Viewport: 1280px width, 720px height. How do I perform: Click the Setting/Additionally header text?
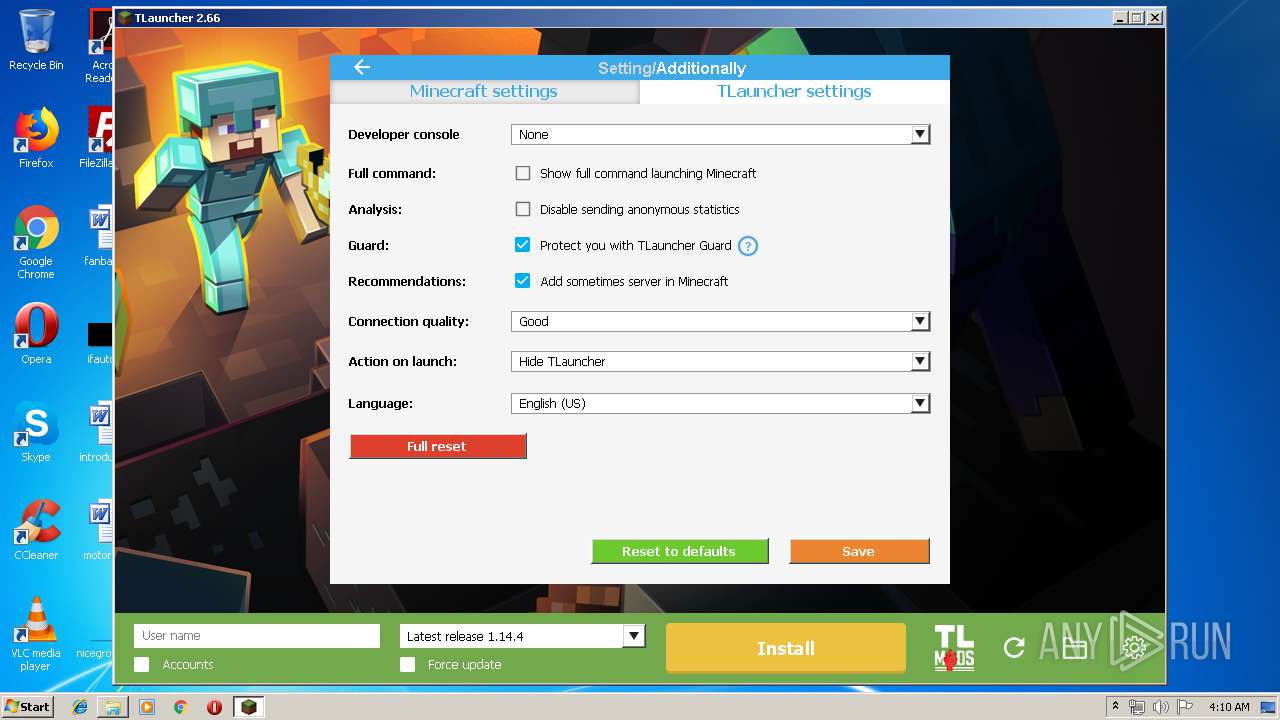tap(672, 68)
